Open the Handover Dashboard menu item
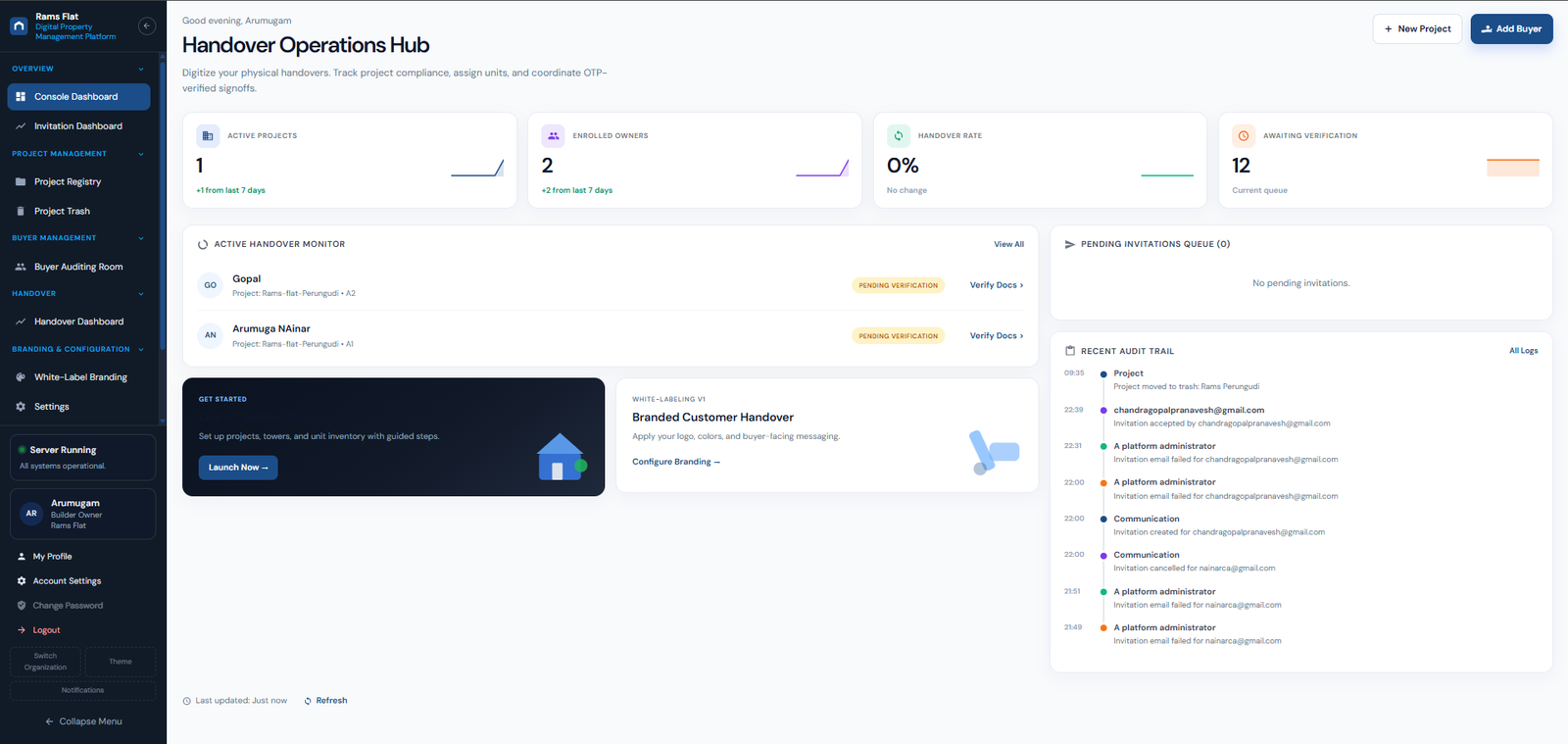 tap(78, 322)
